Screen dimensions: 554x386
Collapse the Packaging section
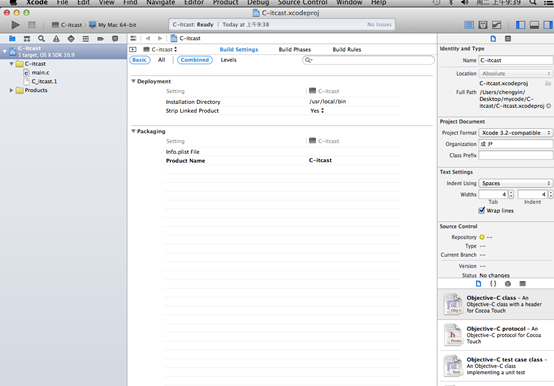click(x=134, y=131)
